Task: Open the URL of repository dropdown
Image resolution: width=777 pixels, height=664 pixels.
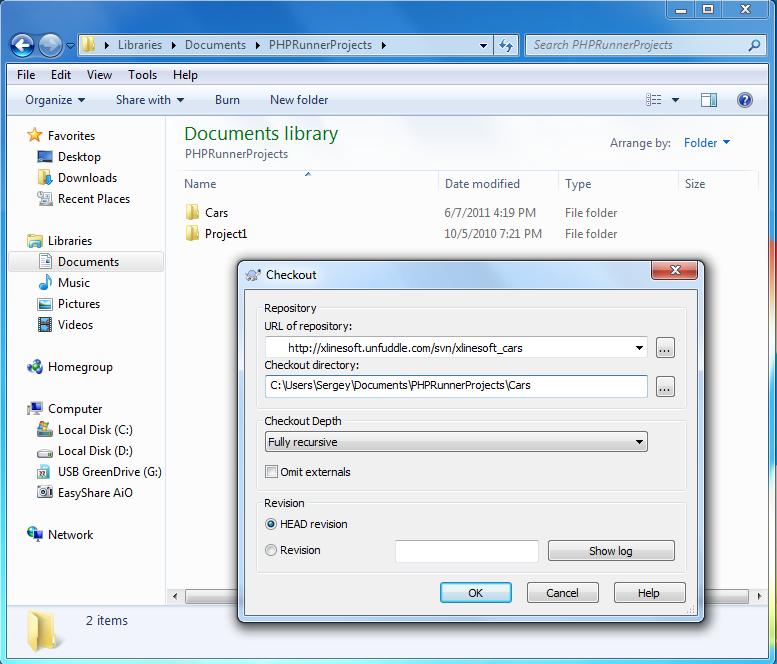Action: pos(639,348)
